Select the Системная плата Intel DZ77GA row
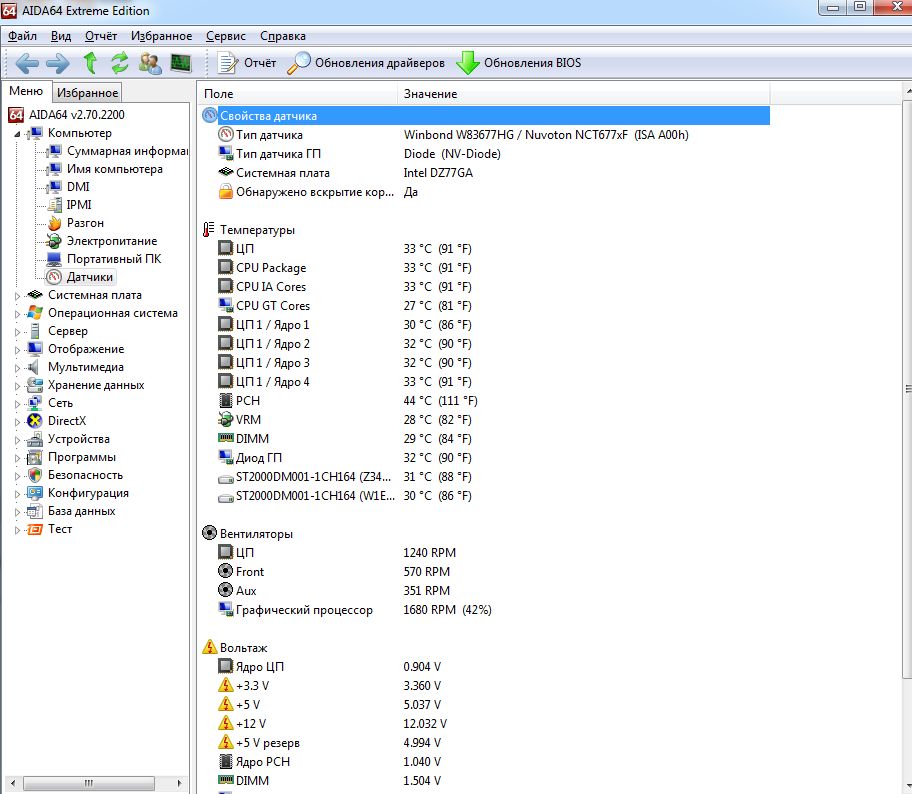The height and width of the screenshot is (794, 912). (485, 173)
